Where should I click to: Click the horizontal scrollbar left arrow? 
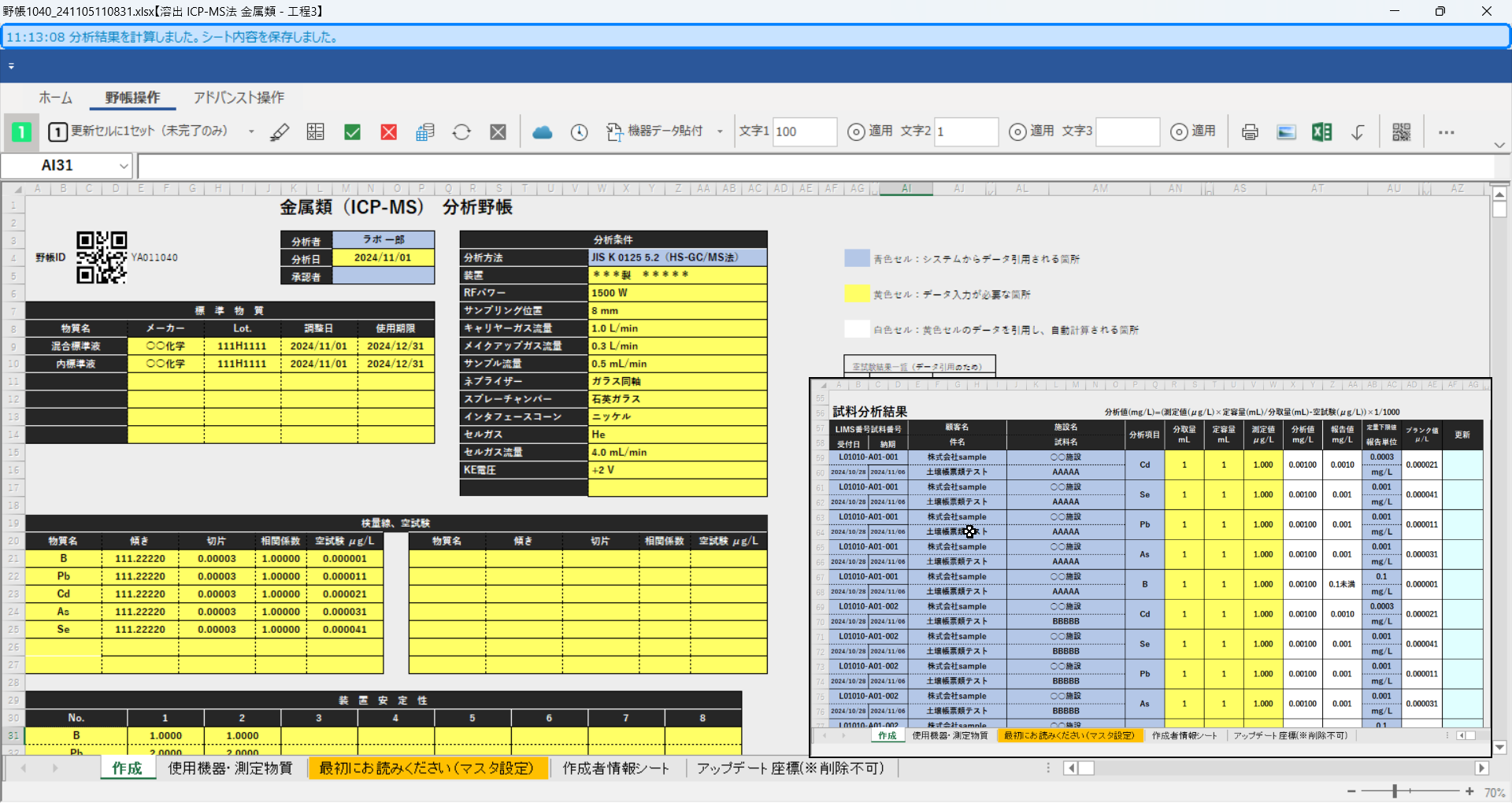click(1070, 768)
